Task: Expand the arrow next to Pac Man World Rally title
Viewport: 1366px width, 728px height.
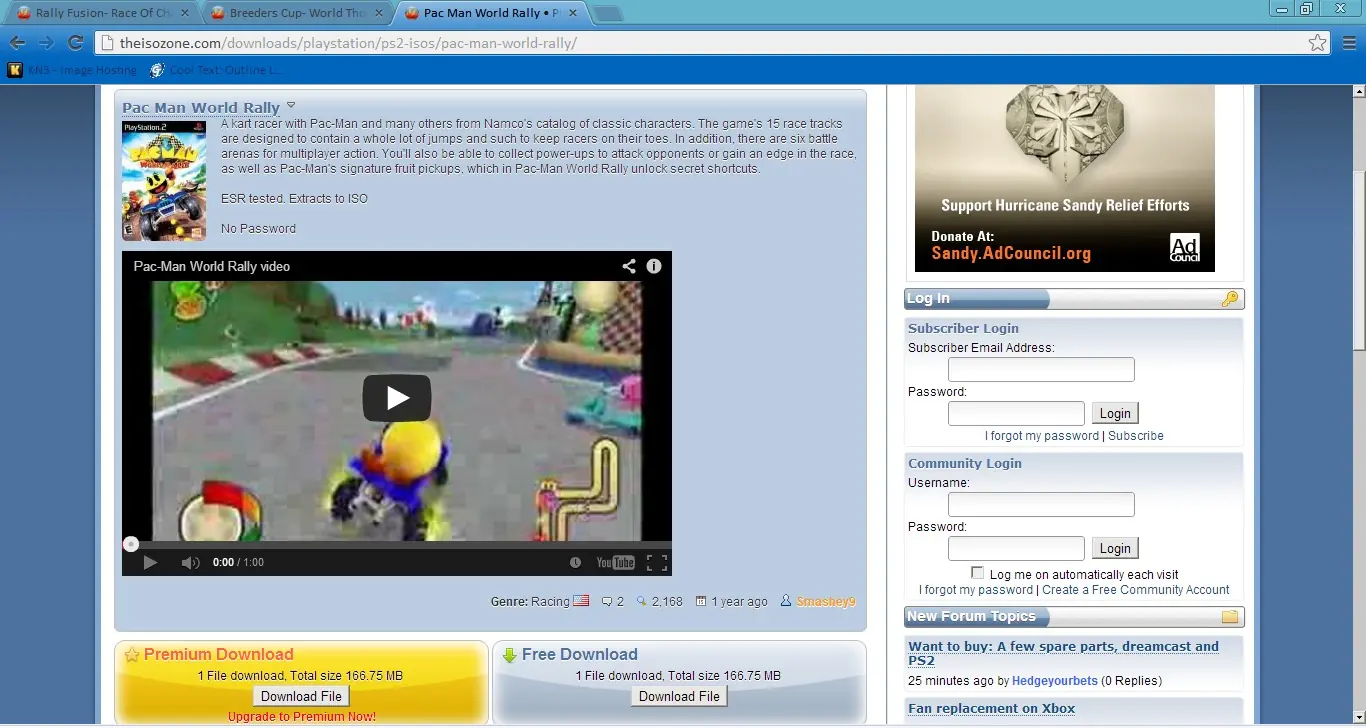Action: click(x=291, y=105)
